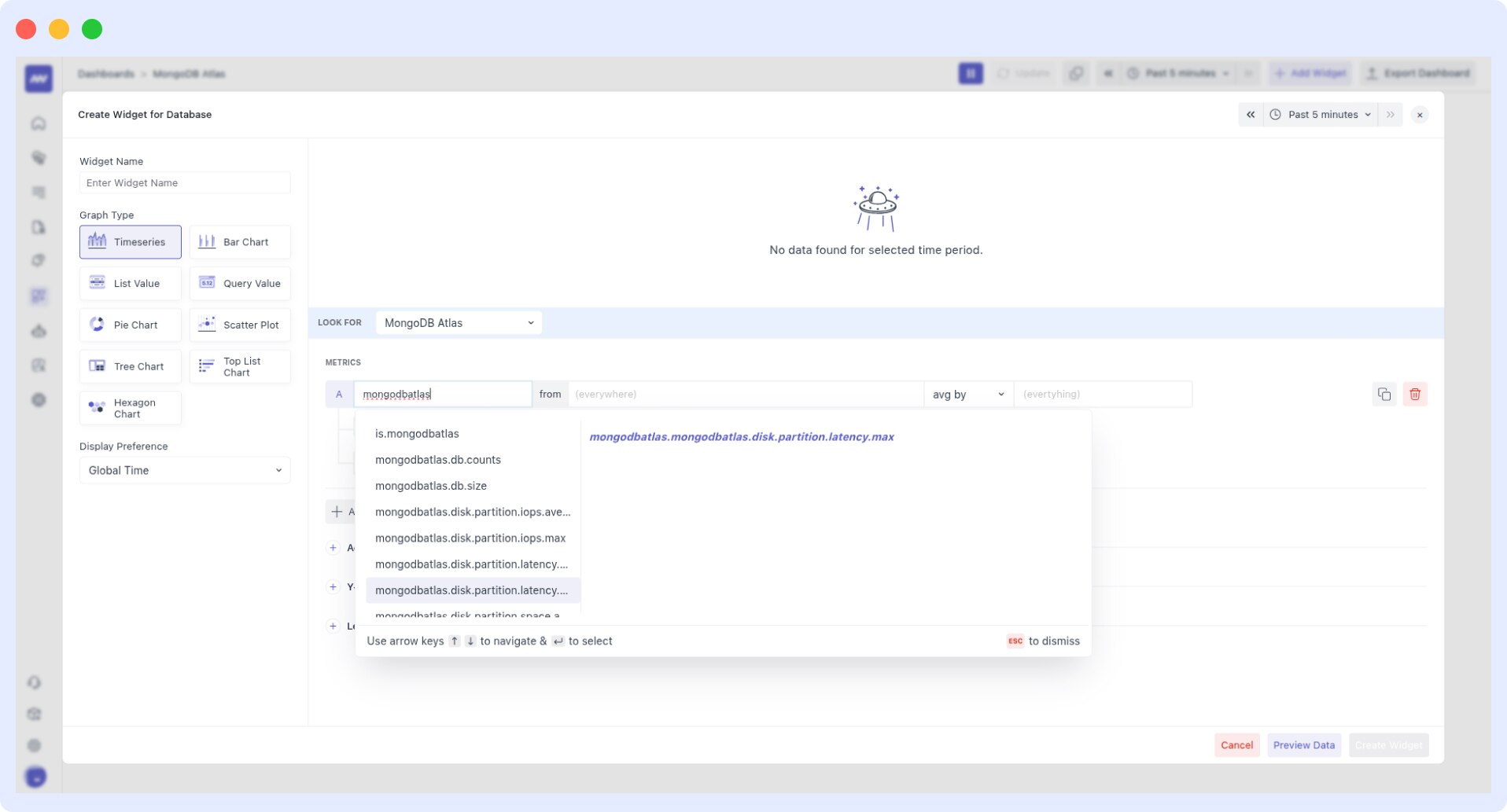Activate the List Value graph type
The height and width of the screenshot is (812, 1507).
(x=130, y=283)
